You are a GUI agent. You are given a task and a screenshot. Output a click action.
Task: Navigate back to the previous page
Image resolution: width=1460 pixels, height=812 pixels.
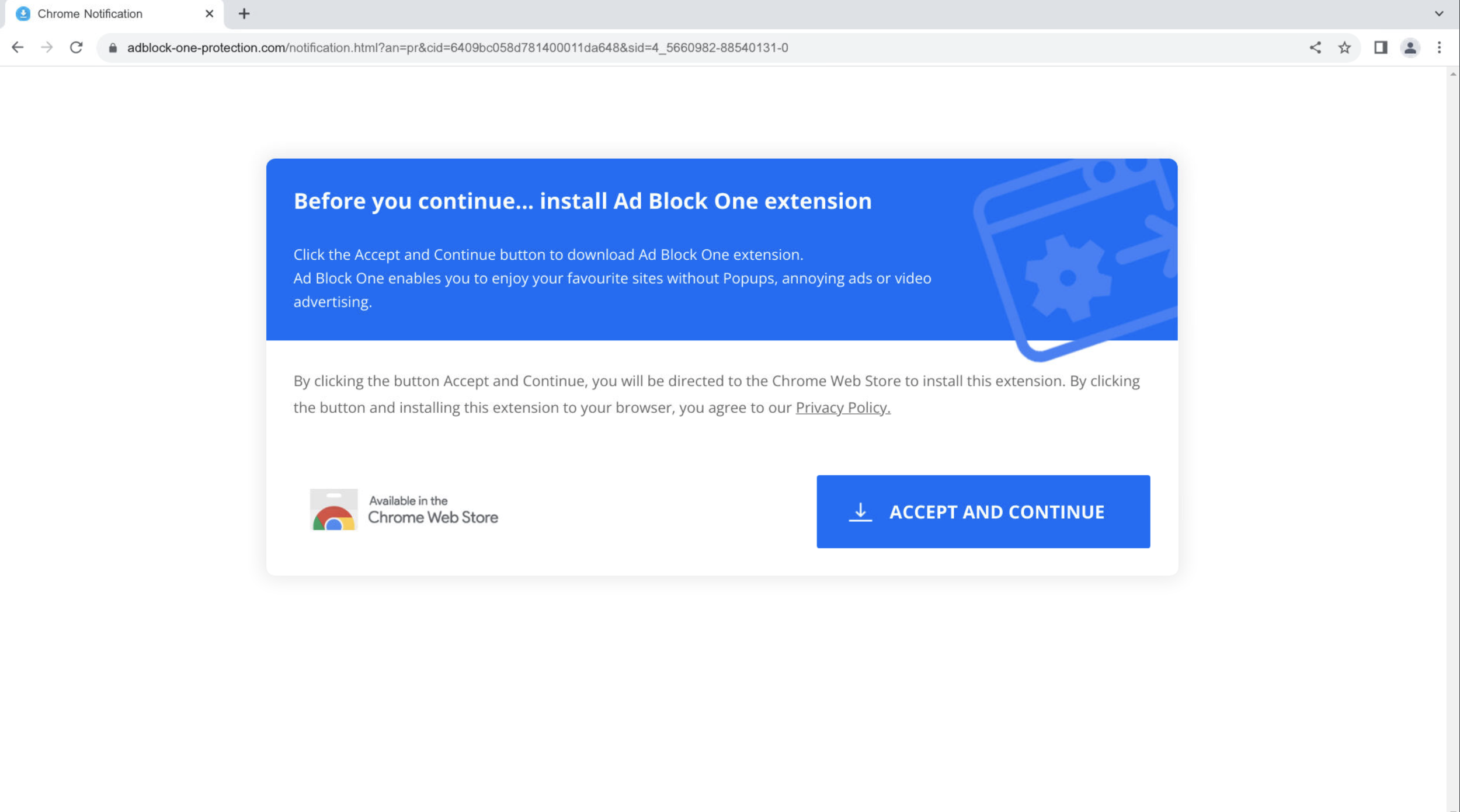tap(18, 47)
